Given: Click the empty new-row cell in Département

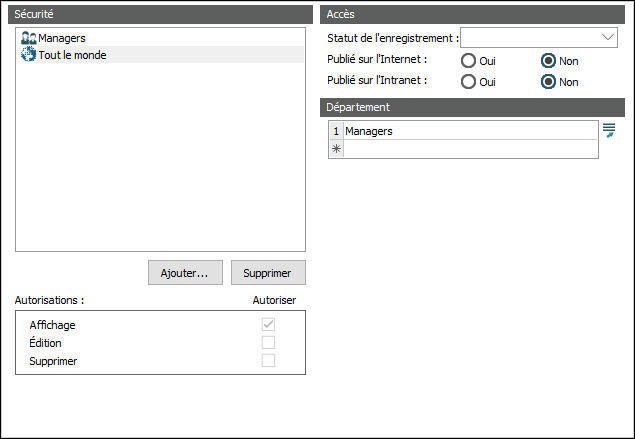Looking at the screenshot, I should click(470, 149).
